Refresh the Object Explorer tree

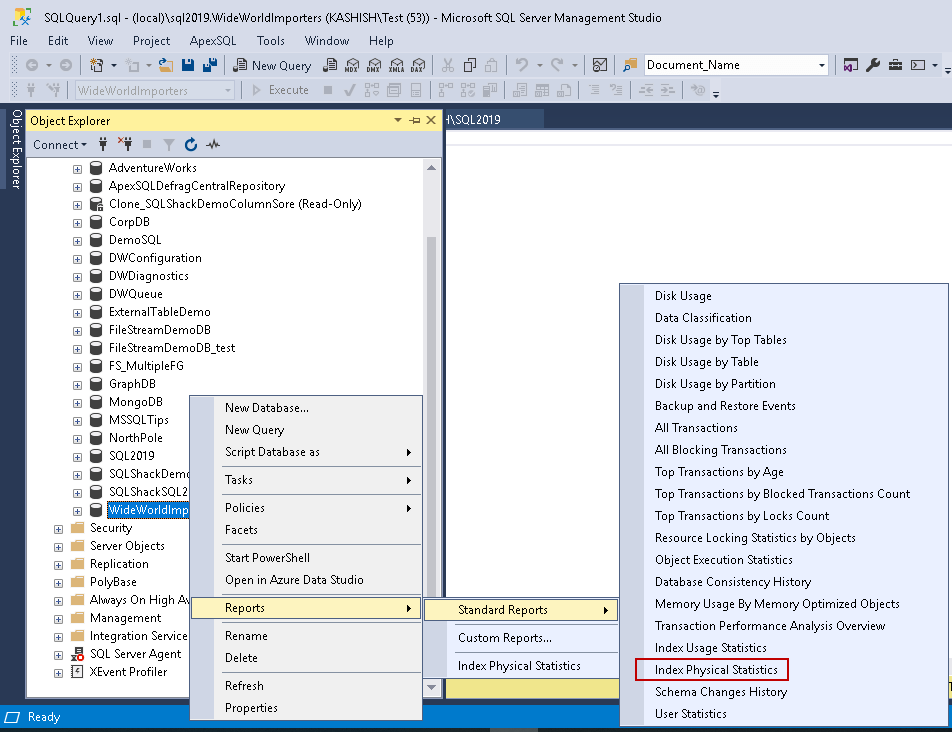coord(191,144)
